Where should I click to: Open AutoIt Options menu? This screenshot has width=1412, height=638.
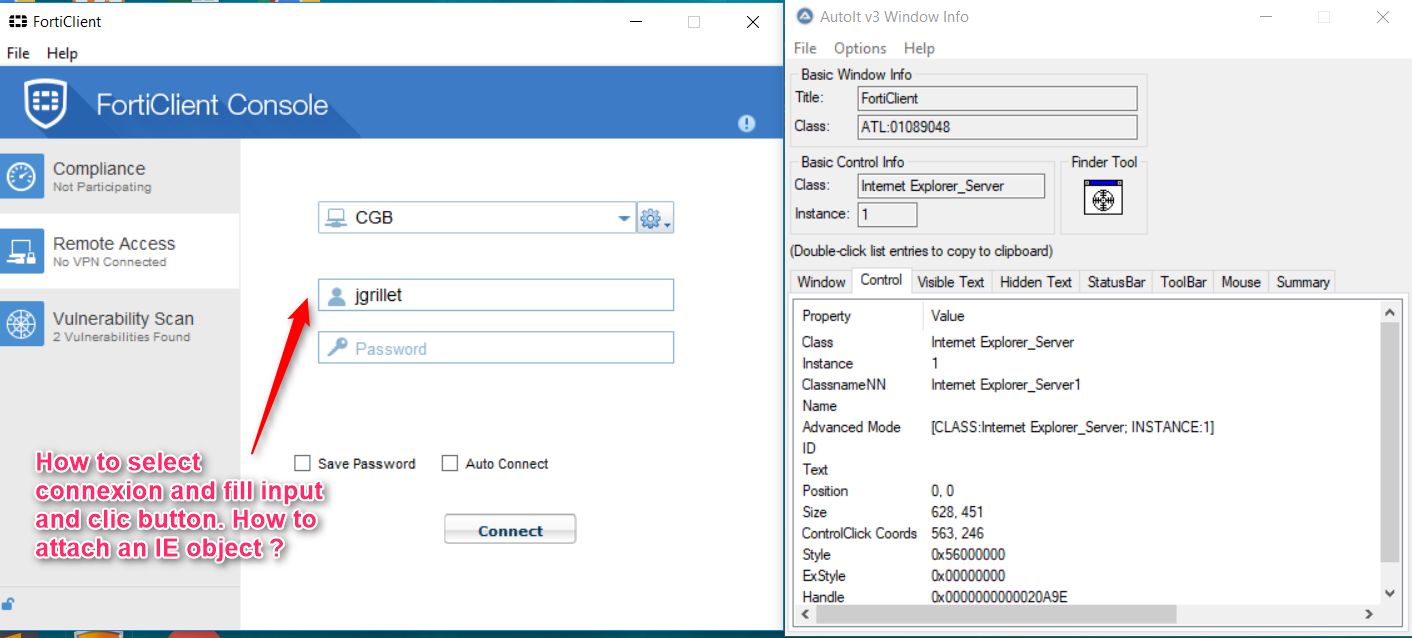[860, 48]
